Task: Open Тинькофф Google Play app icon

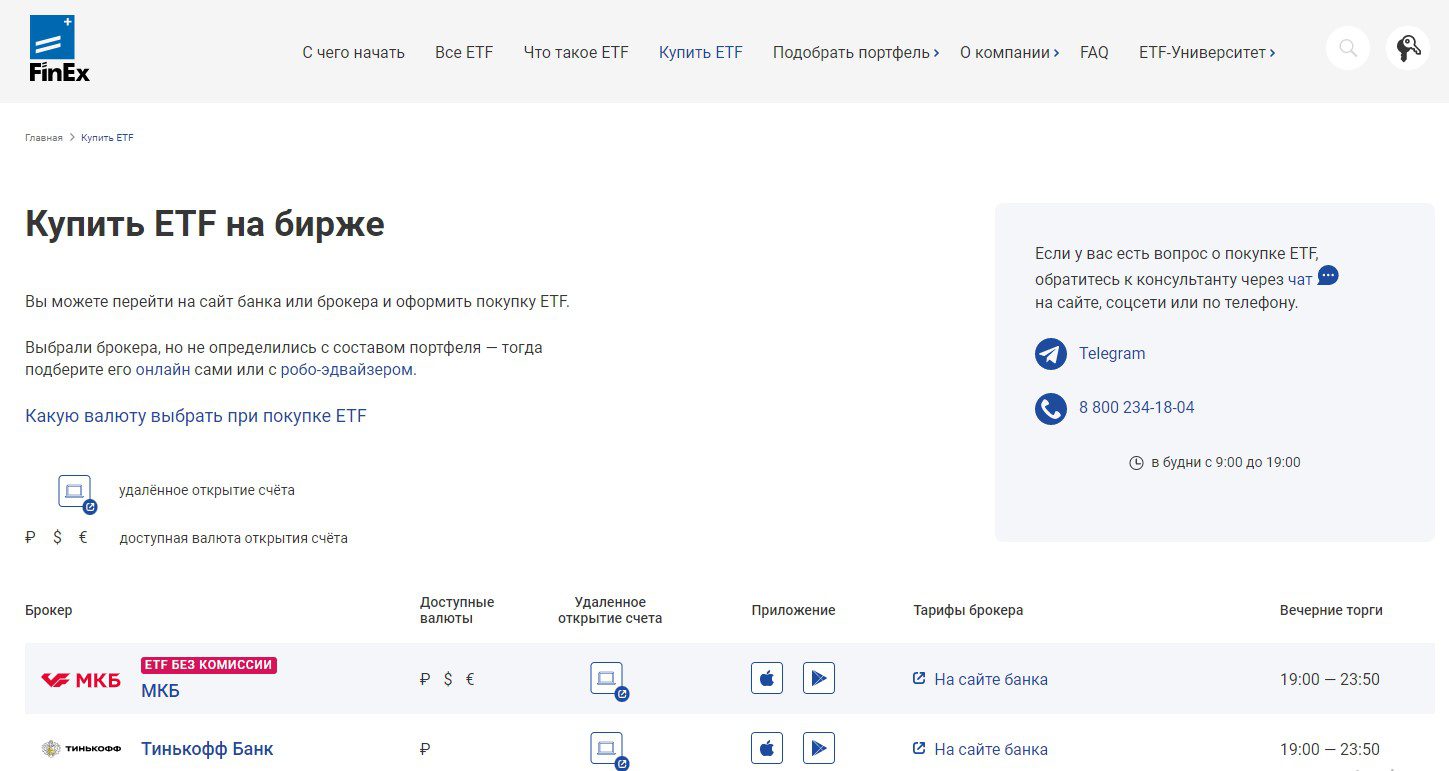Action: click(x=819, y=748)
